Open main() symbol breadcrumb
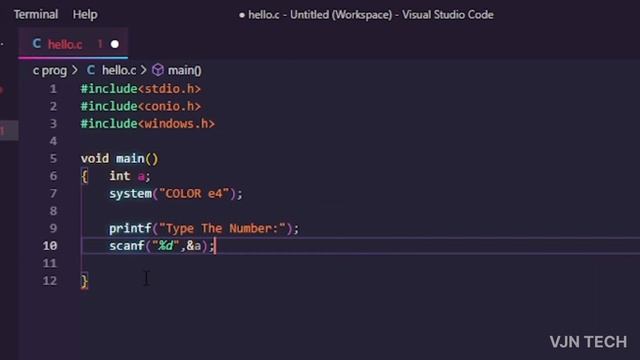 (x=184, y=71)
